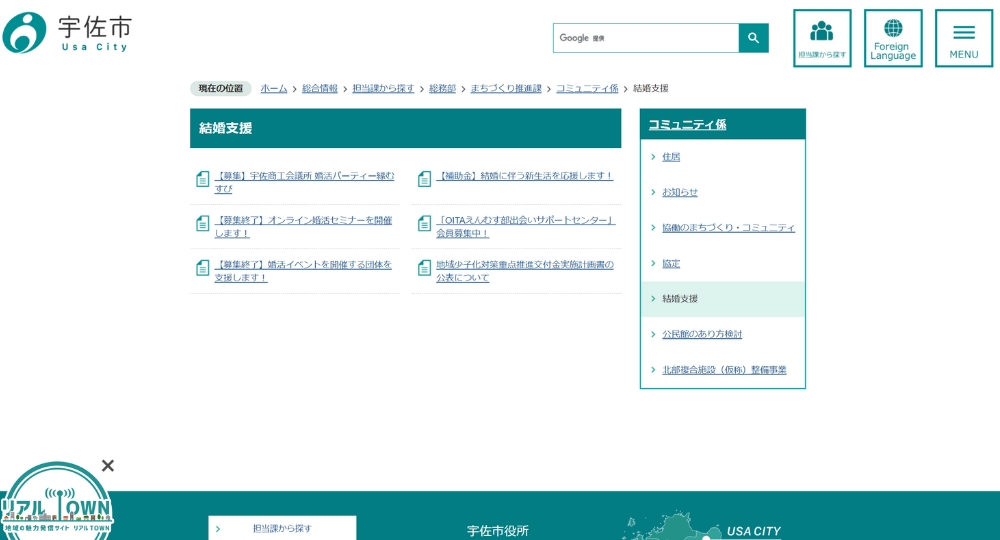Open the hamburger MENU button
Screen dimensions: 1000x540
click(964, 38)
